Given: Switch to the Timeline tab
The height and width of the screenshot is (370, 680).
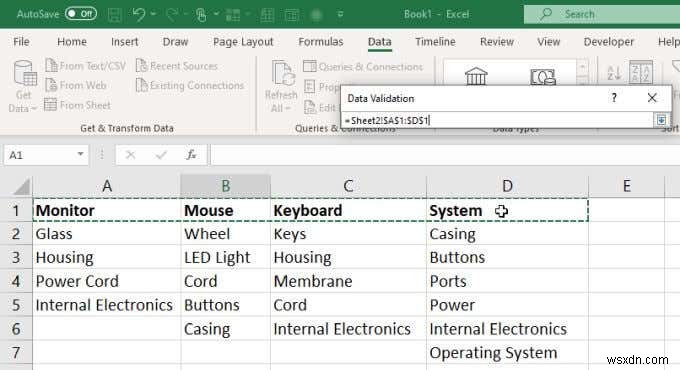Looking at the screenshot, I should [x=435, y=42].
